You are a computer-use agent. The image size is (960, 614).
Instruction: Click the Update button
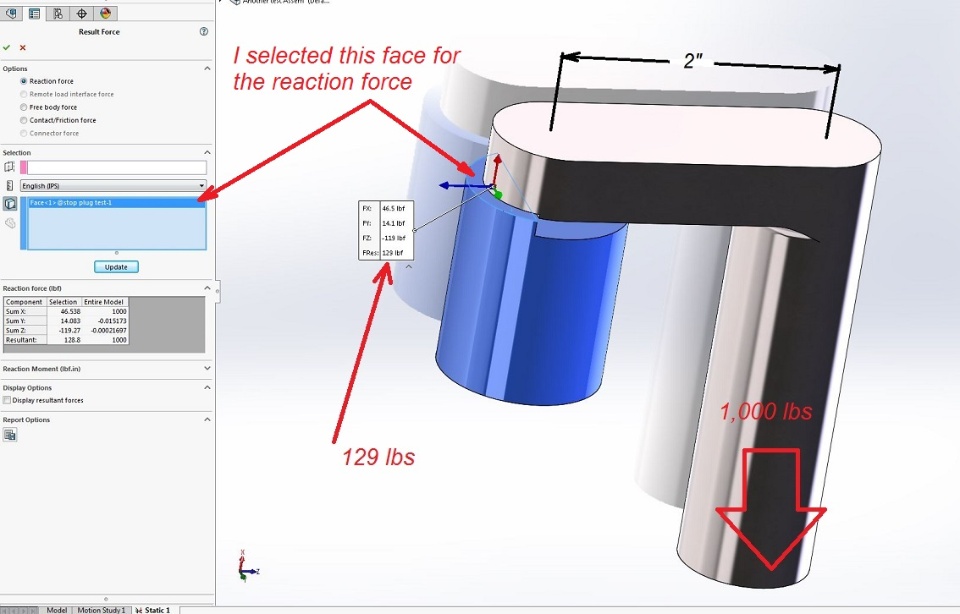[116, 267]
